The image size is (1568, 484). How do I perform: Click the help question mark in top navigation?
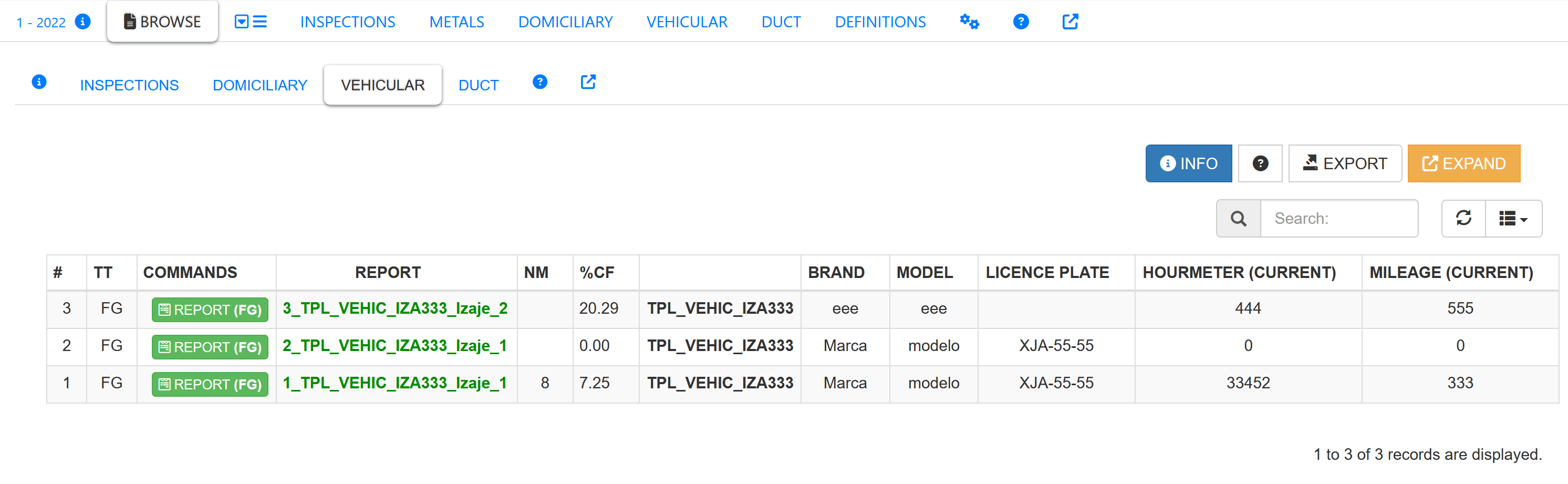(x=1020, y=22)
